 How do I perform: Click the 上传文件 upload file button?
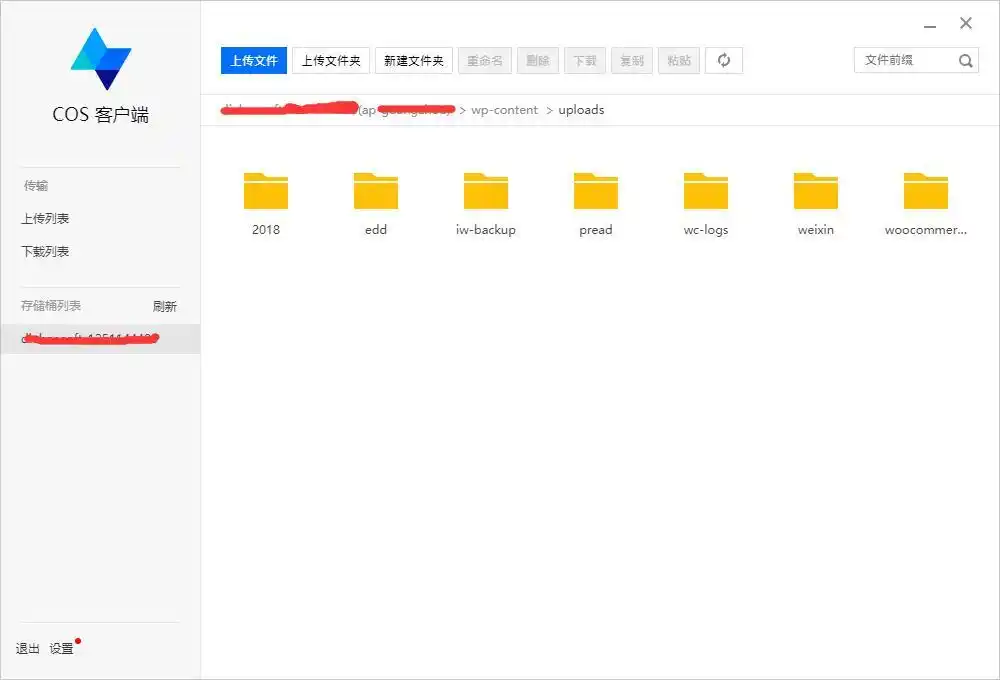[254, 60]
